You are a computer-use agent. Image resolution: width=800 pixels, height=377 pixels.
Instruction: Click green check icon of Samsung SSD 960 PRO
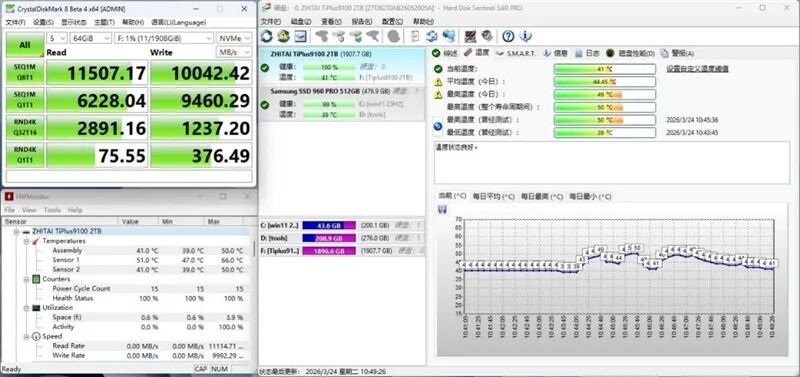click(x=265, y=105)
